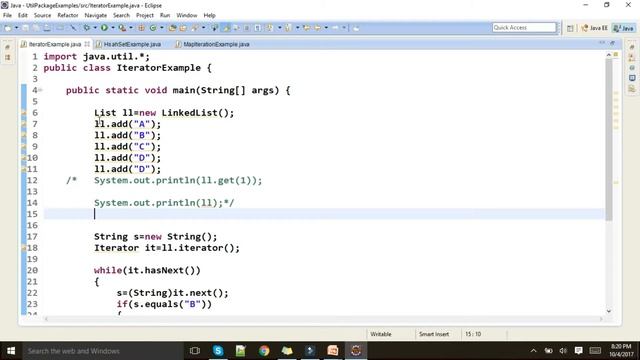The image size is (640, 360).
Task: Open Google Chrome from the taskbar
Action: coord(264,351)
